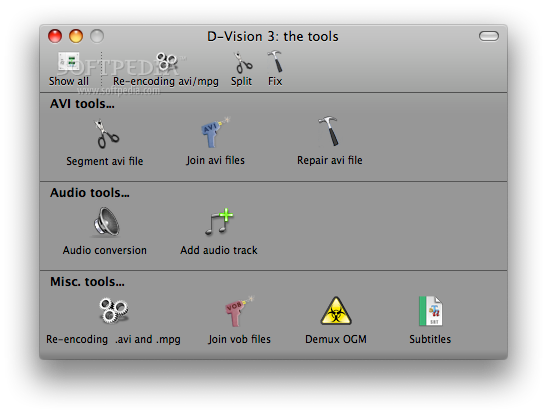
Task: Toggle toolbar with the title bar pill button
Action: click(x=489, y=36)
